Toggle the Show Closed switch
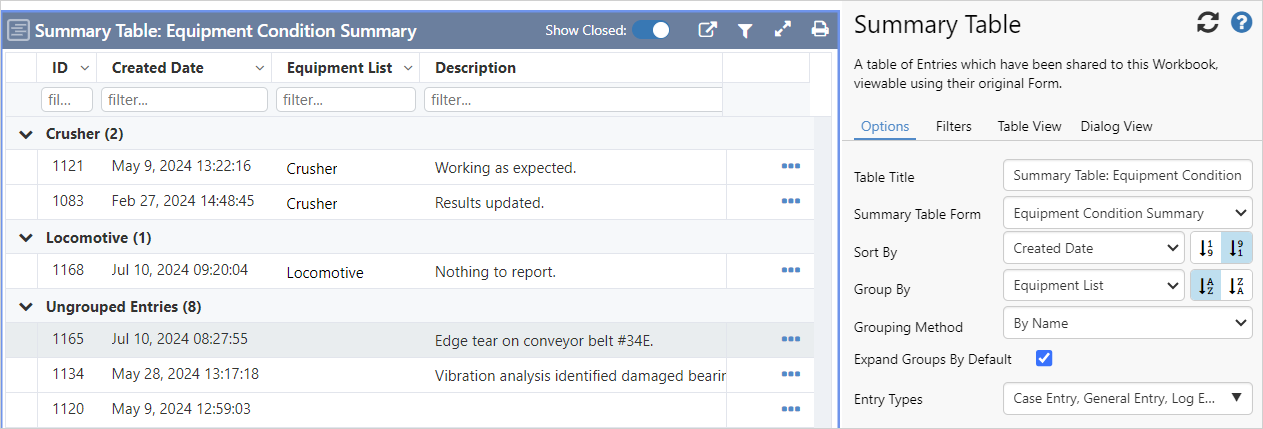The height and width of the screenshot is (429, 1263). pyautogui.click(x=652, y=30)
